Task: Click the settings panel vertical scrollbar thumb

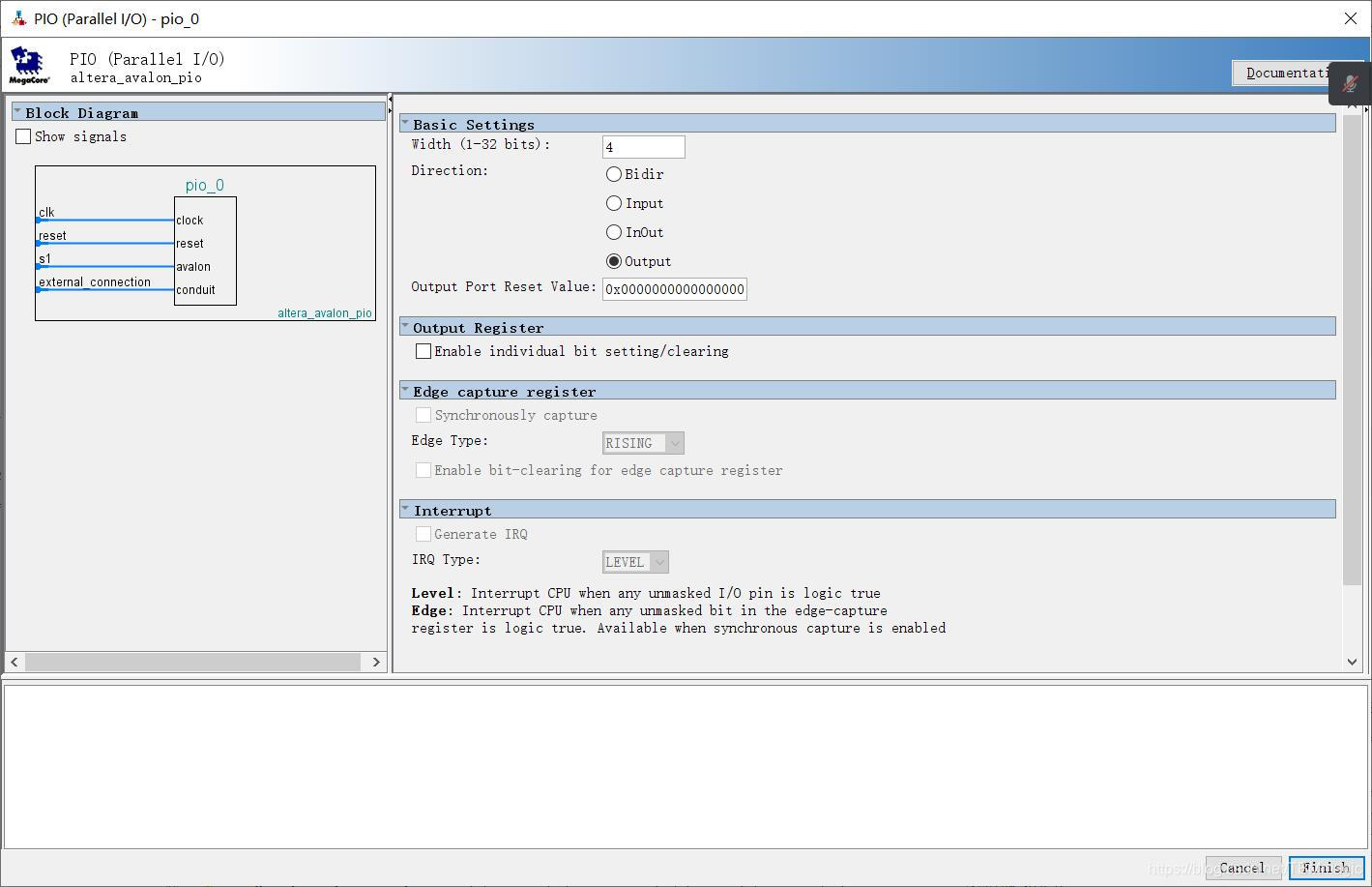Action: point(1352,350)
